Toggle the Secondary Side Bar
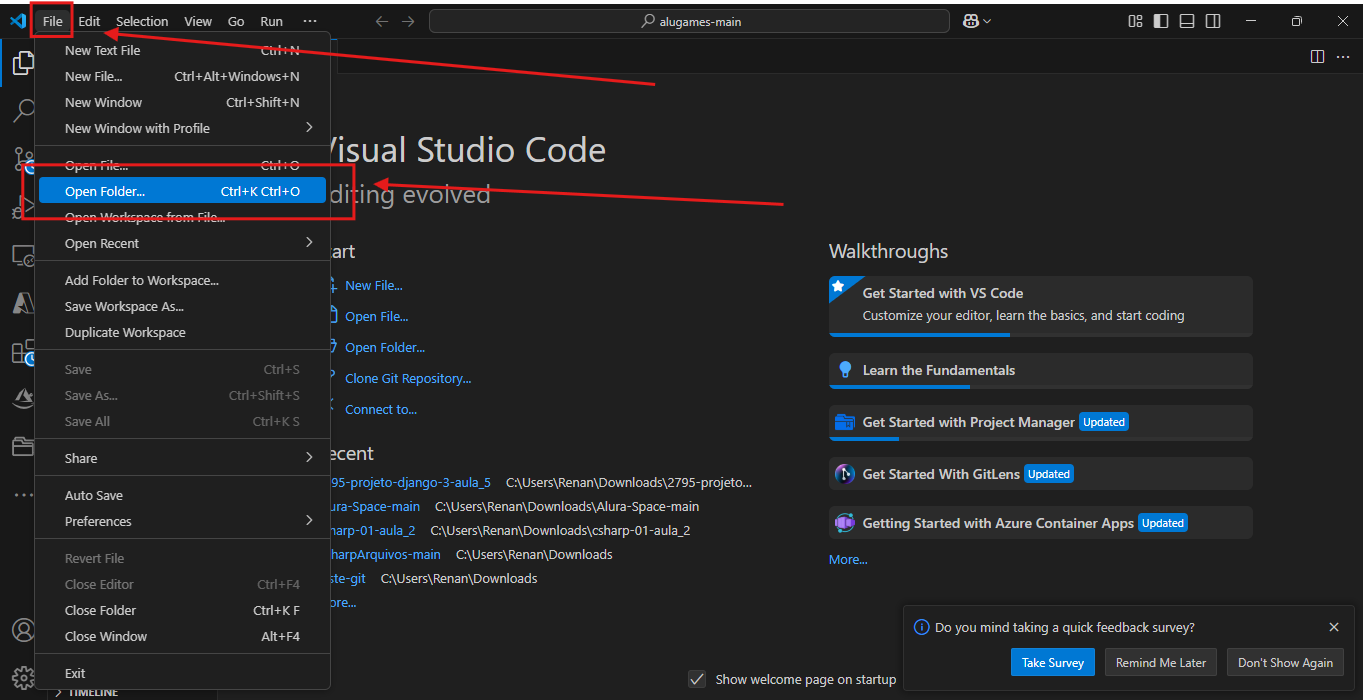1363x700 pixels. point(1213,21)
